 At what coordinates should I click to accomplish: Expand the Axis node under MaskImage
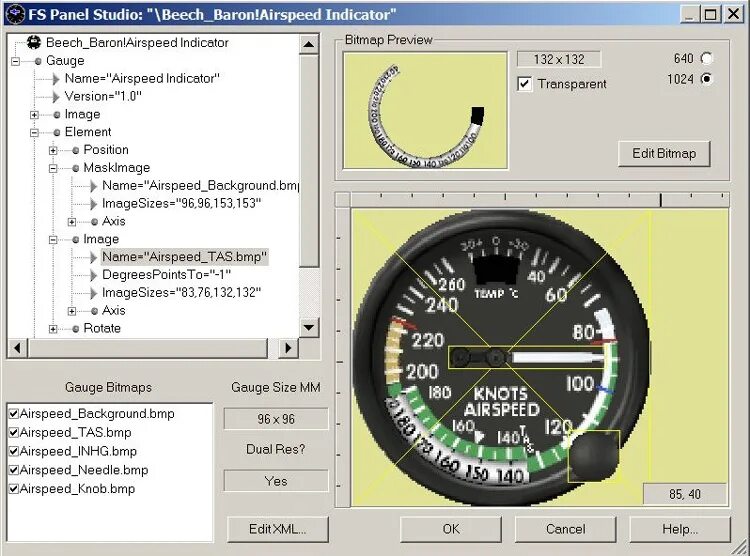(x=72, y=222)
